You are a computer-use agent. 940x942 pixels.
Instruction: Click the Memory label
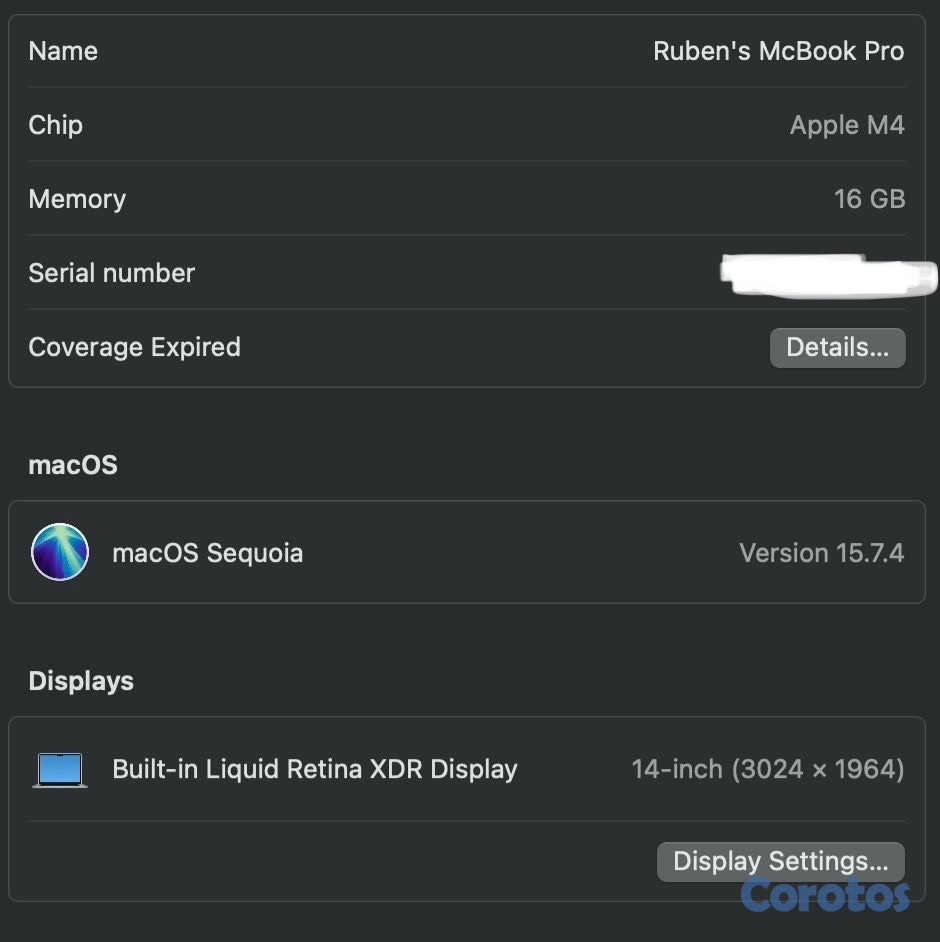[x=77, y=199]
